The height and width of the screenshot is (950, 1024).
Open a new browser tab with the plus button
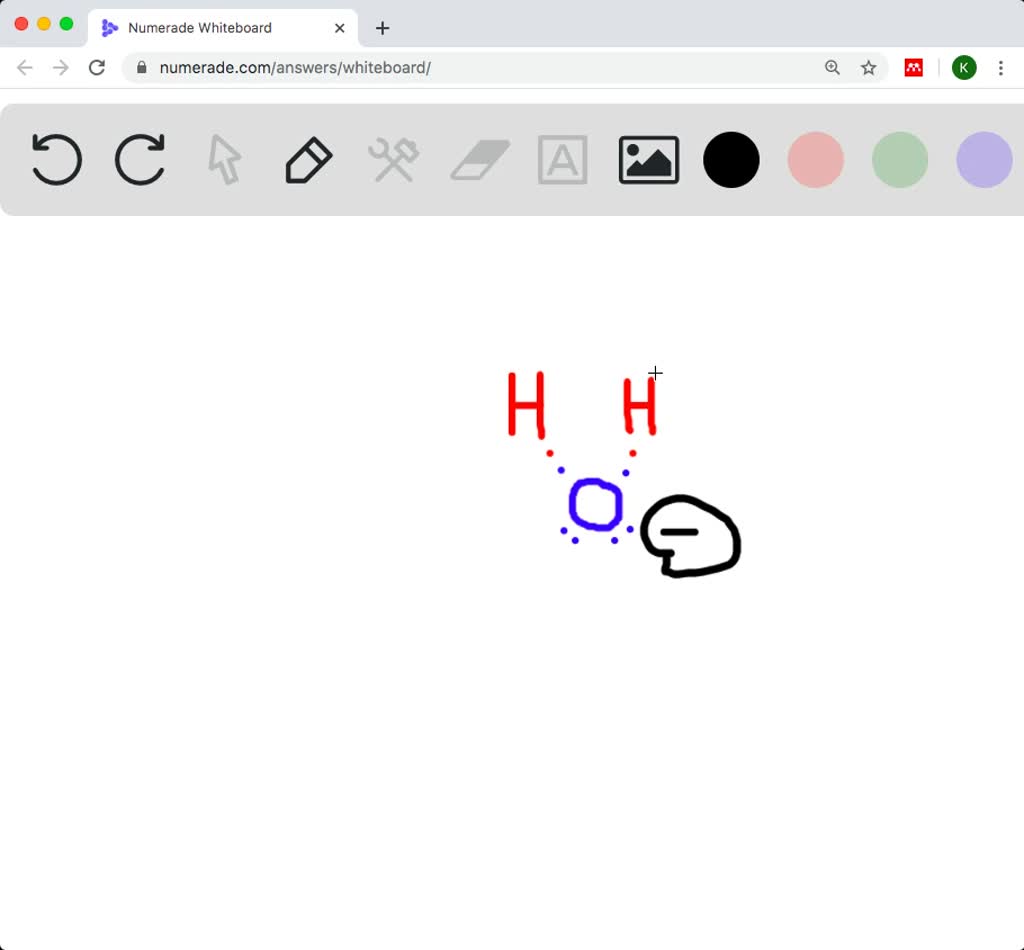click(x=382, y=28)
